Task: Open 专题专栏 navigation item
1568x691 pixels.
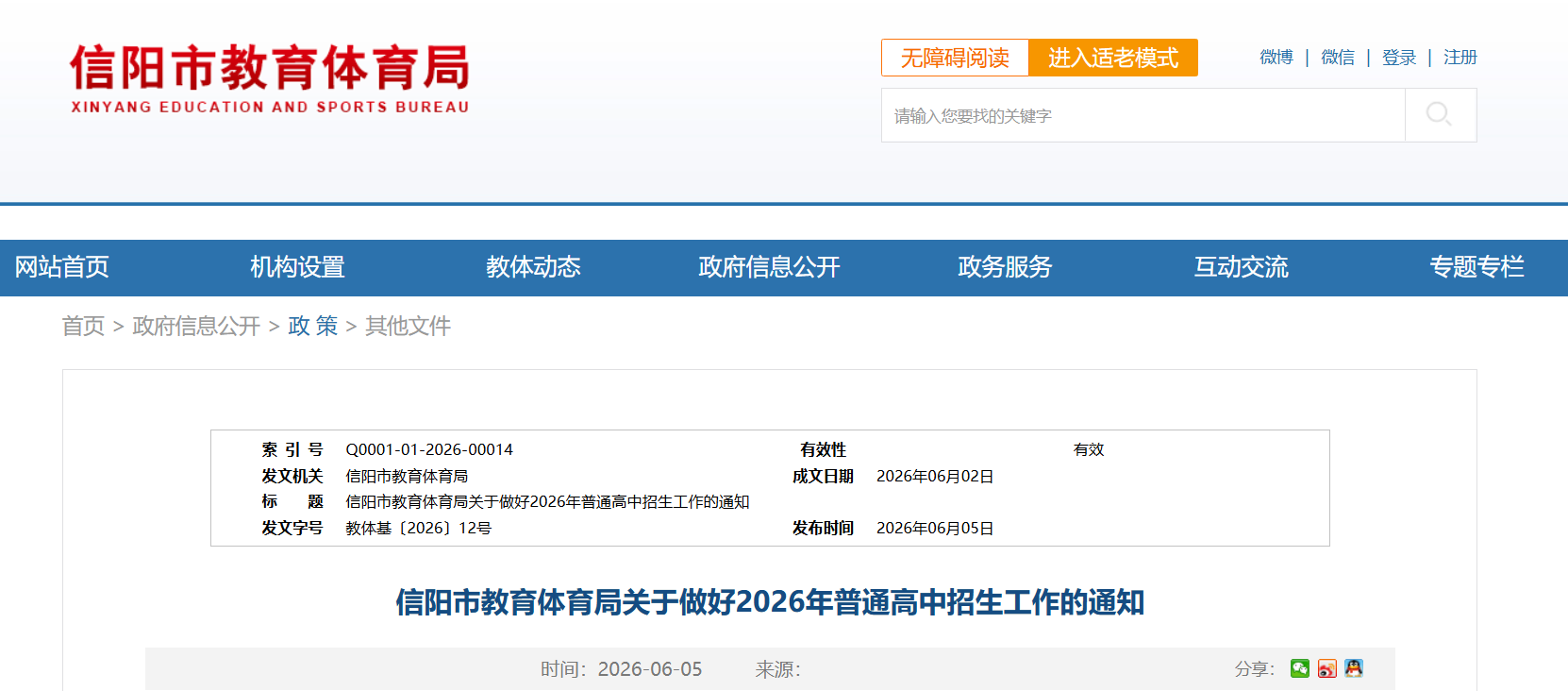Action: point(1476,267)
